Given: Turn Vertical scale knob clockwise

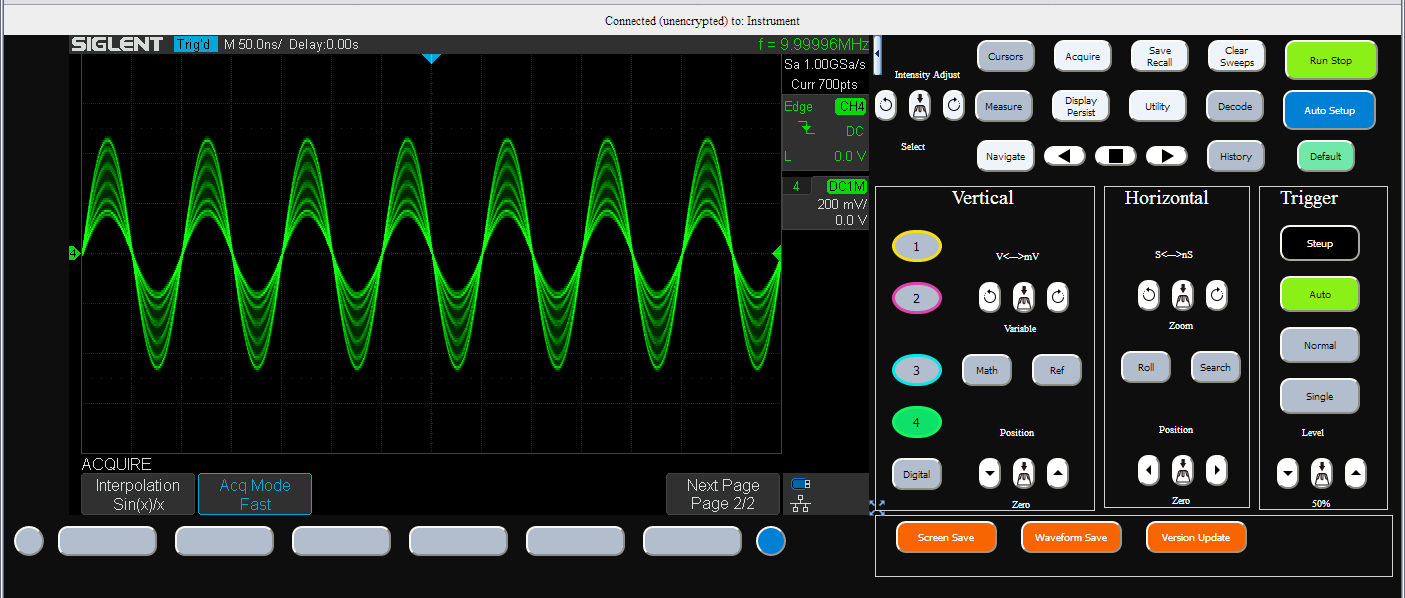Looking at the screenshot, I should click(1057, 297).
